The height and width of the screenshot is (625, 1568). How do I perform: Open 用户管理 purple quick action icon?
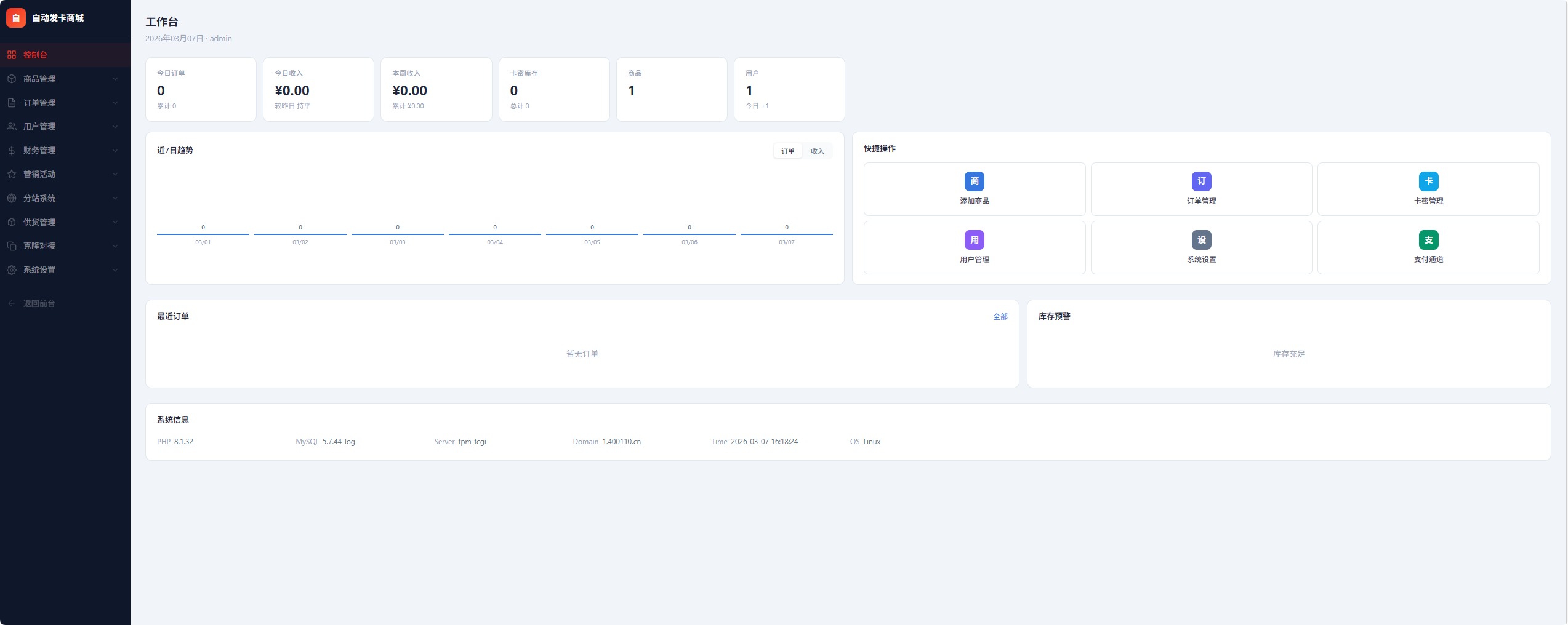(x=974, y=240)
